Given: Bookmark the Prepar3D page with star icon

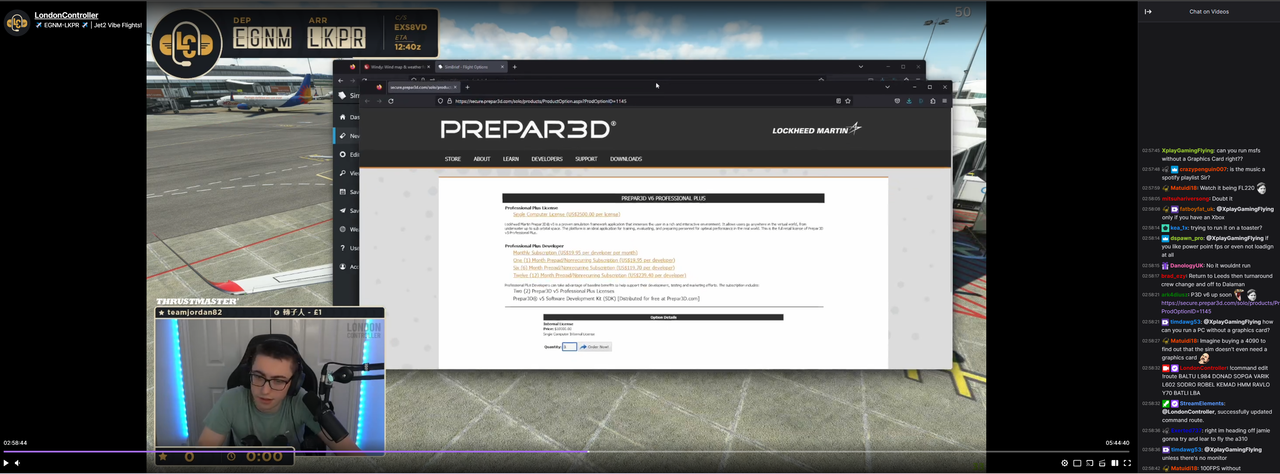Looking at the screenshot, I should 847,100.
